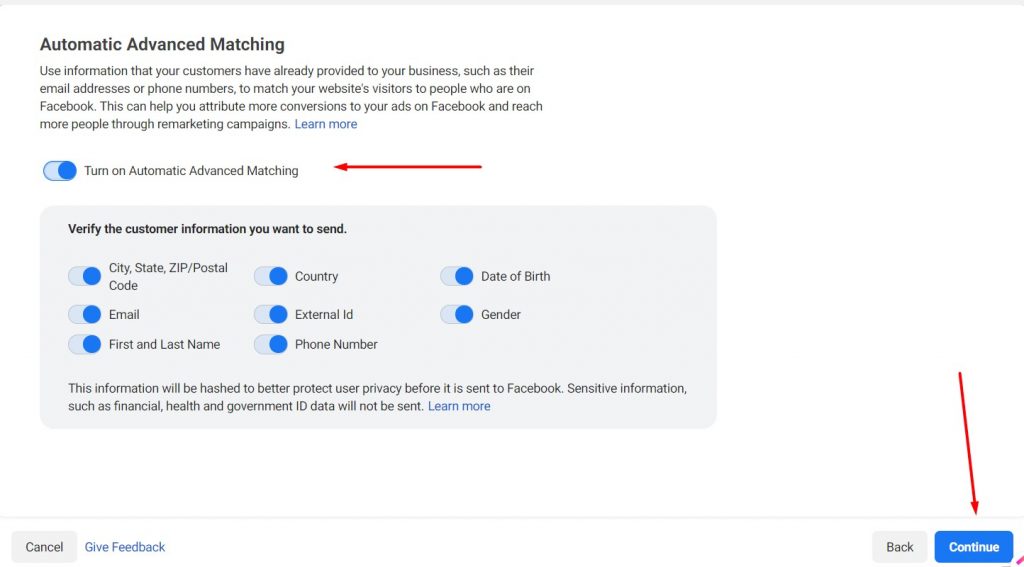Click the 'Turn on Automatic Advanced Matching' label text
The image size is (1024, 567).
[191, 171]
